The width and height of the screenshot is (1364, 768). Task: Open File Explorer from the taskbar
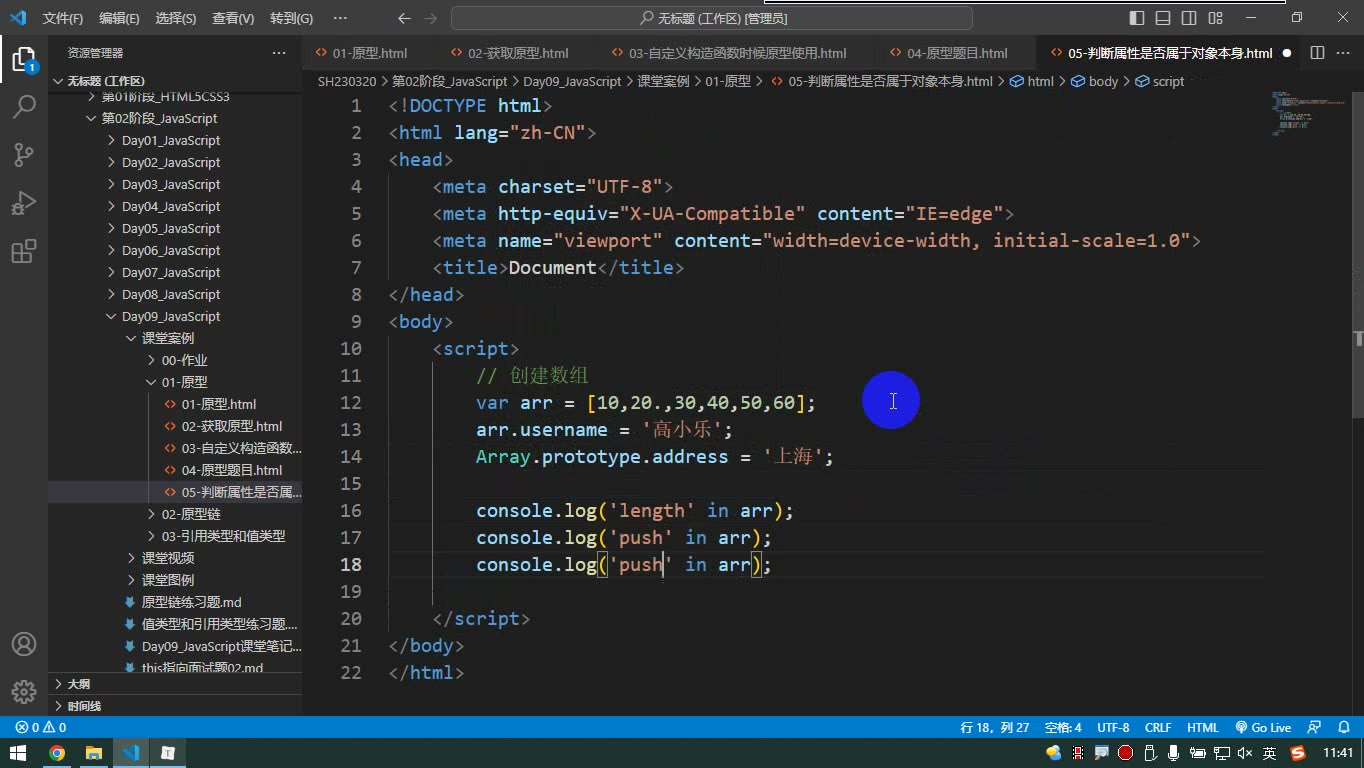[x=94, y=753]
